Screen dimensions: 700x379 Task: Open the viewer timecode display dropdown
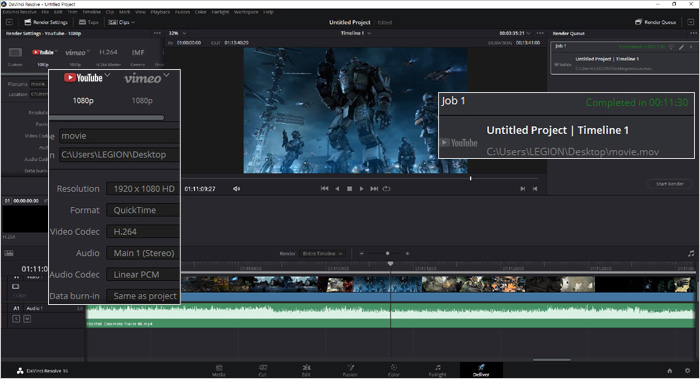click(515, 33)
